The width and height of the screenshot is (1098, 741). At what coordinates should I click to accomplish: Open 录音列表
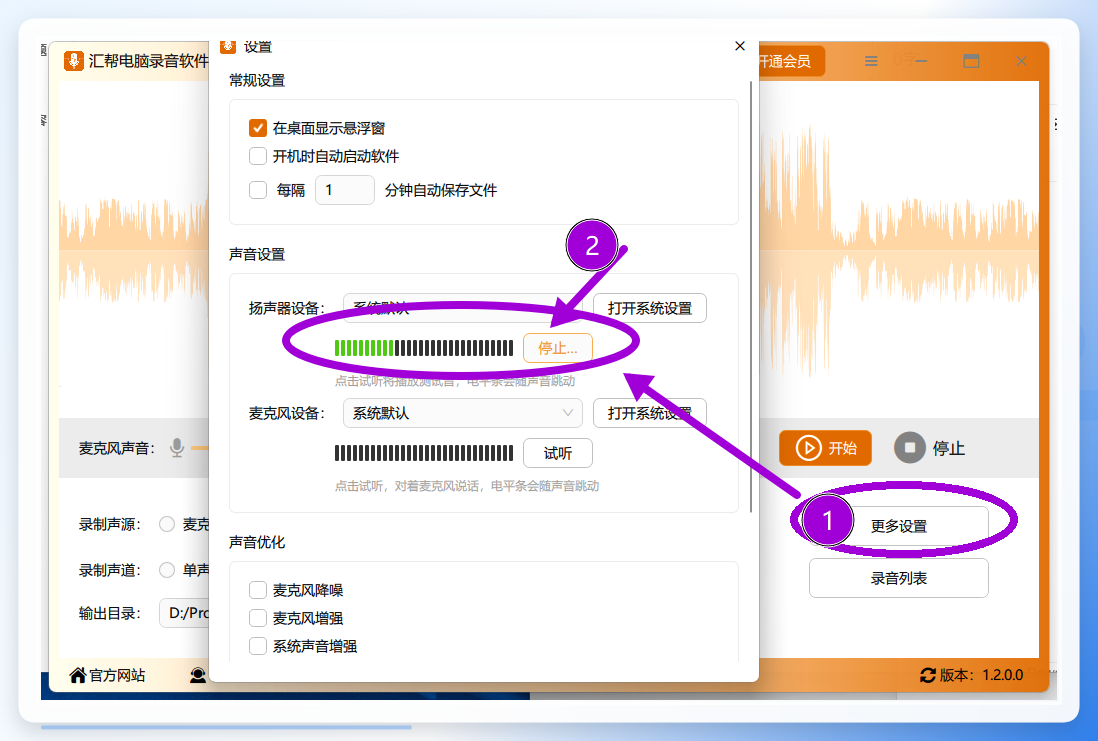898,579
